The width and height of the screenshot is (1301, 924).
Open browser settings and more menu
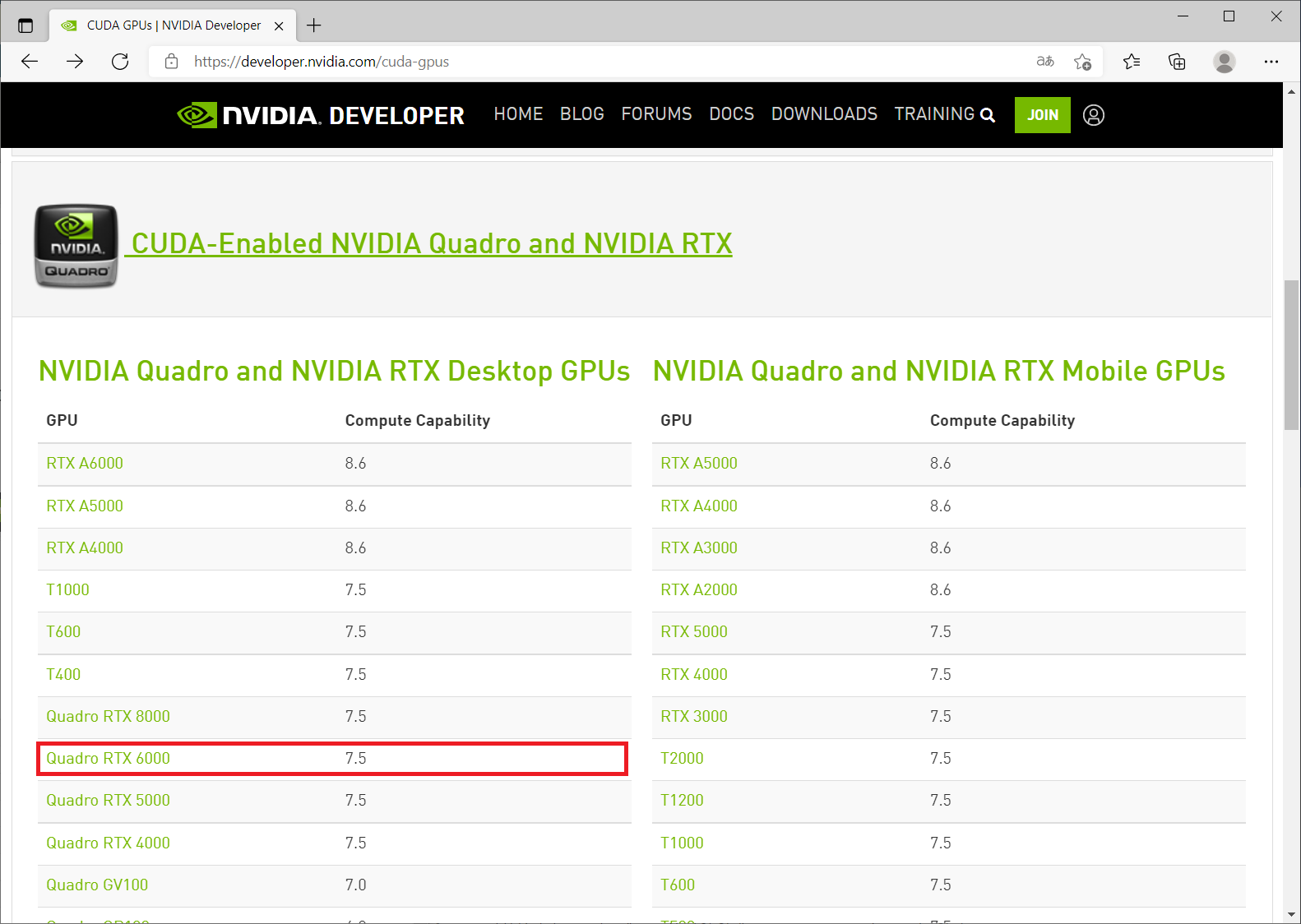[1271, 62]
